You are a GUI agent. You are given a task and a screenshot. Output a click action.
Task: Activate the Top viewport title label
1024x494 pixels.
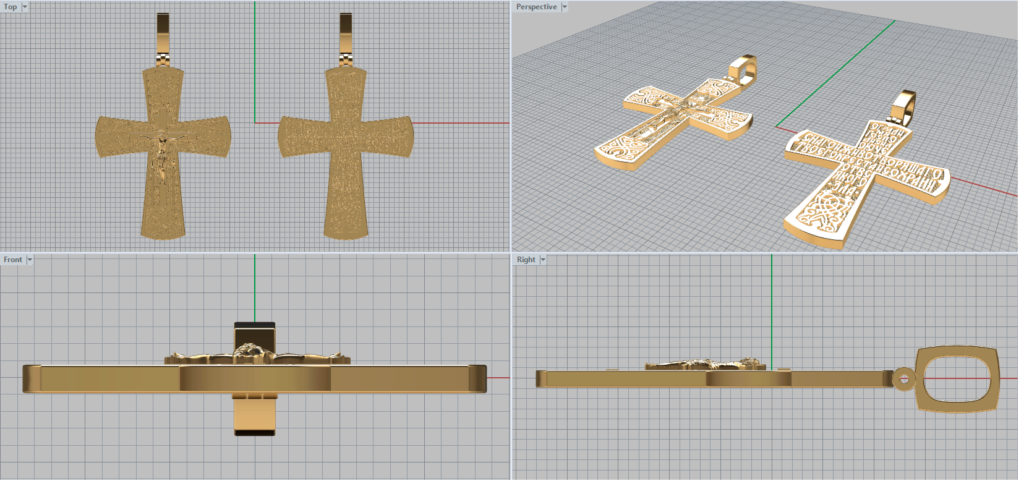point(10,7)
